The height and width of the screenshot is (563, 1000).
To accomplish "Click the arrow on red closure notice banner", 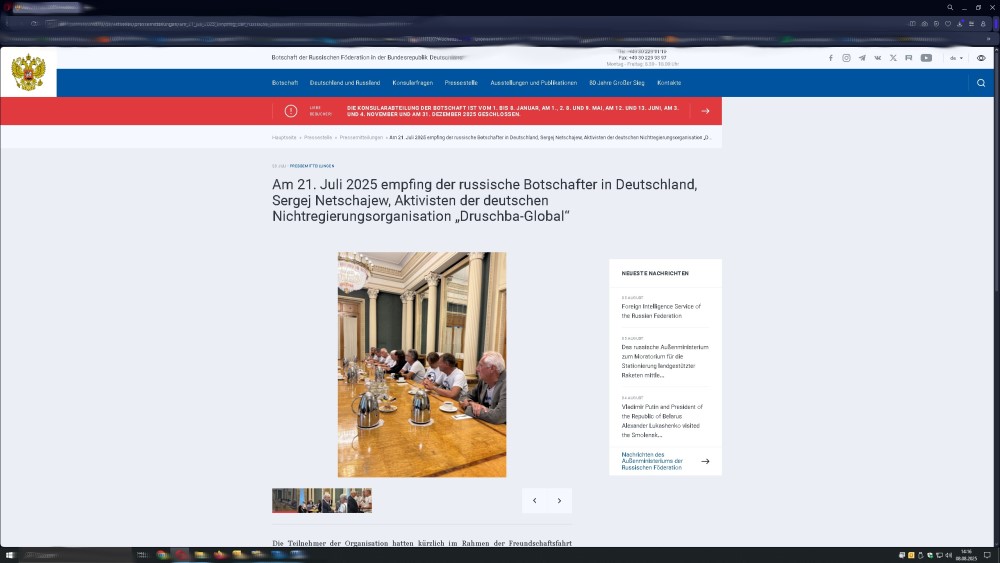I will (x=705, y=111).
